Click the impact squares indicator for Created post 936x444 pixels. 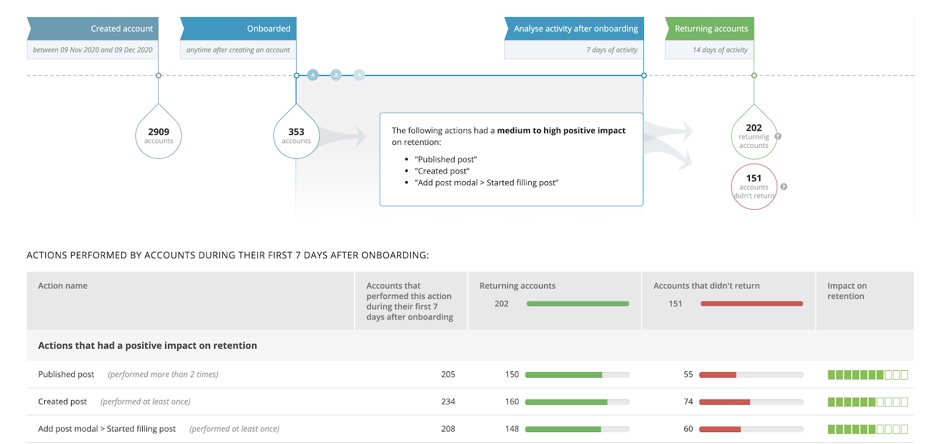[x=867, y=402]
